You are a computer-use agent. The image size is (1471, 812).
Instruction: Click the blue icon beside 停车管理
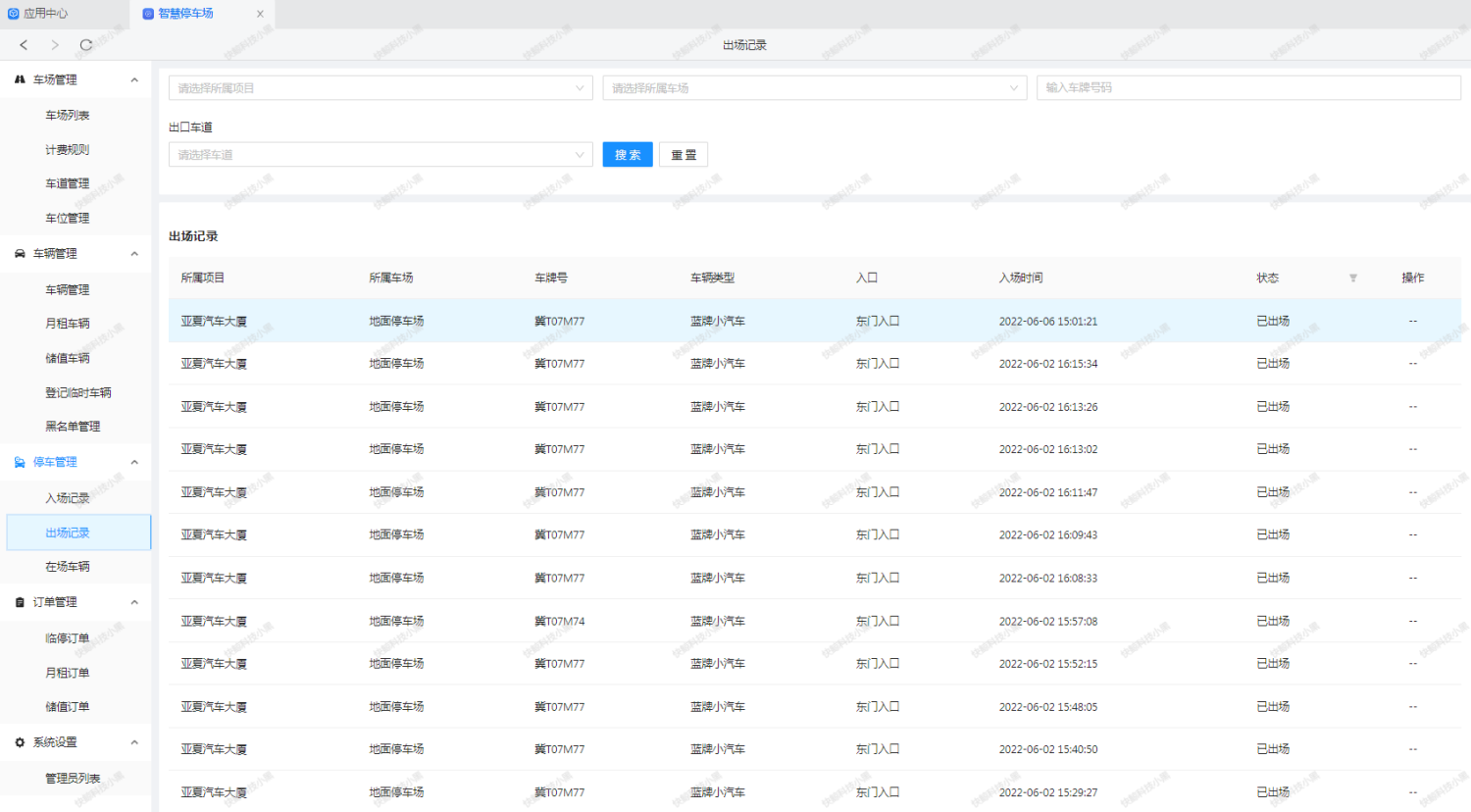pyautogui.click(x=20, y=462)
